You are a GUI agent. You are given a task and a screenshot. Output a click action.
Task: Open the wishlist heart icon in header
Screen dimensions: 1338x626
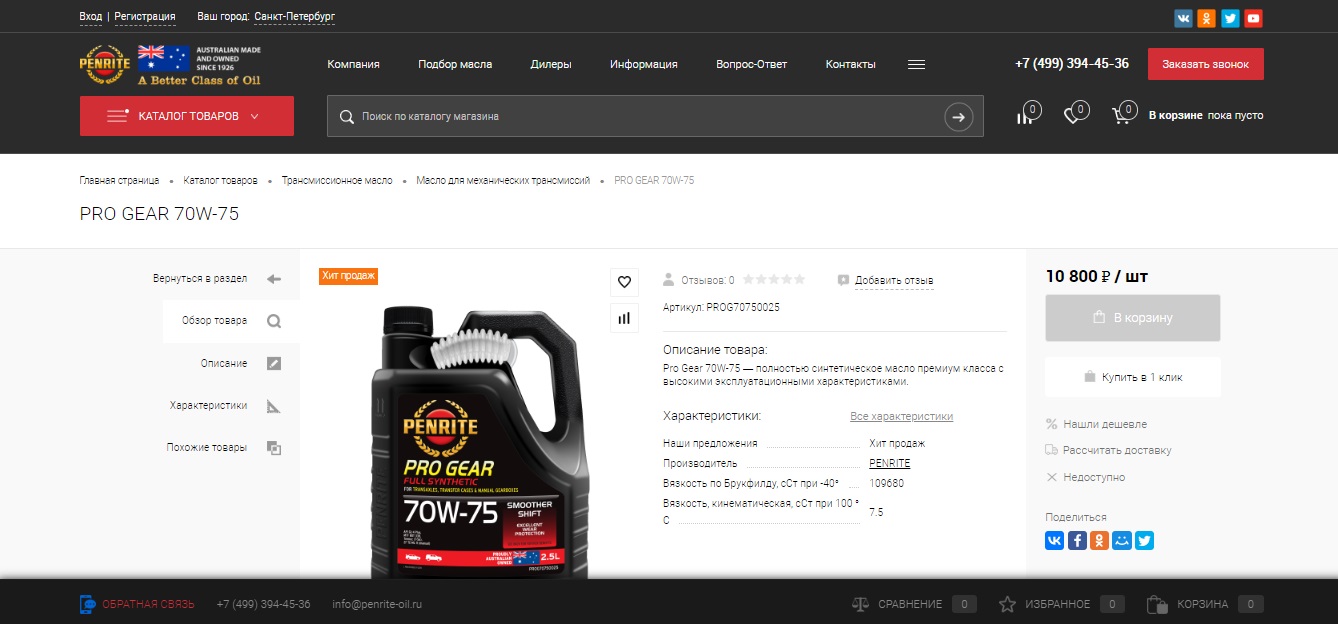tap(1075, 114)
